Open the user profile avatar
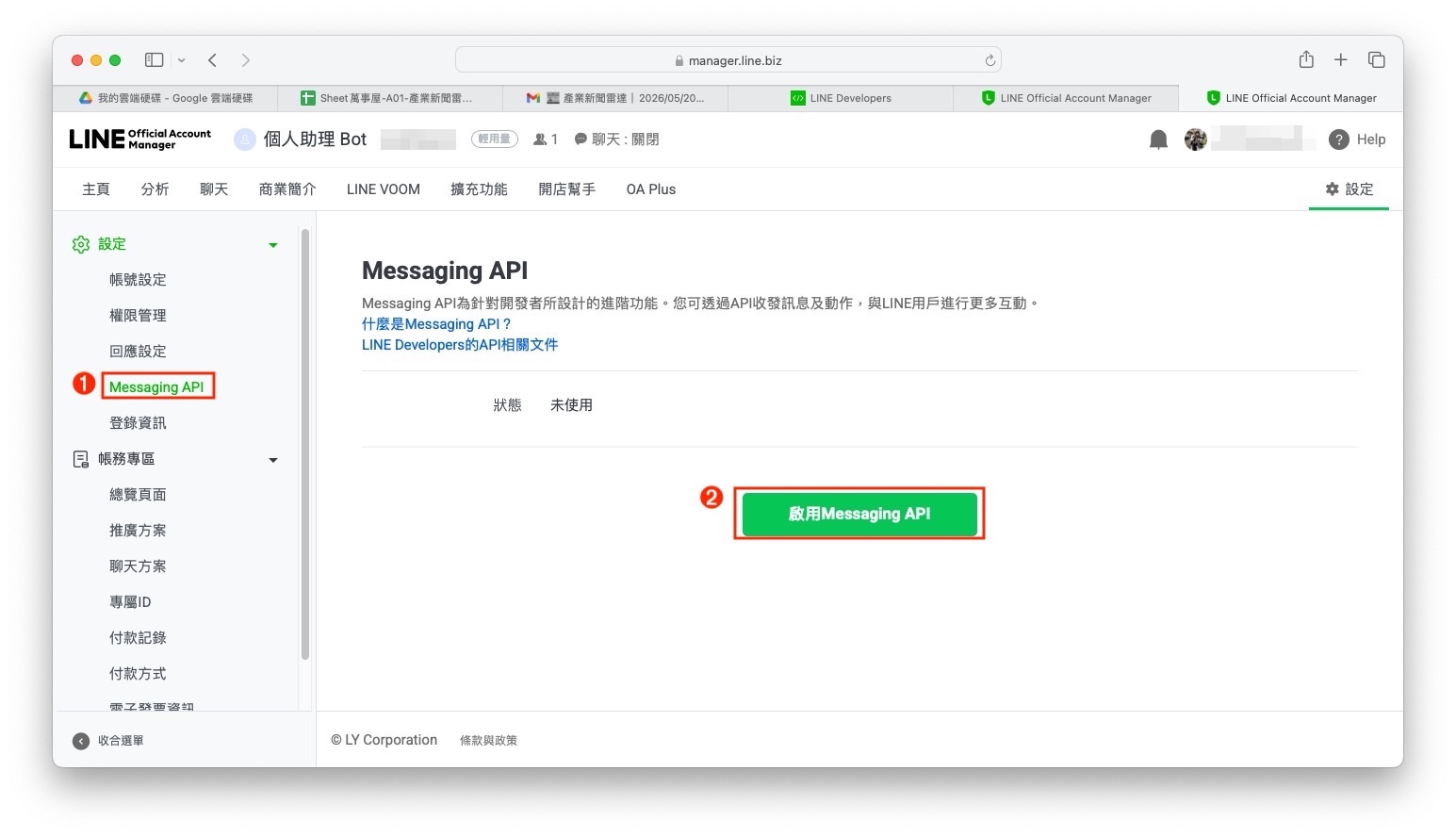1456x837 pixels. (1195, 139)
